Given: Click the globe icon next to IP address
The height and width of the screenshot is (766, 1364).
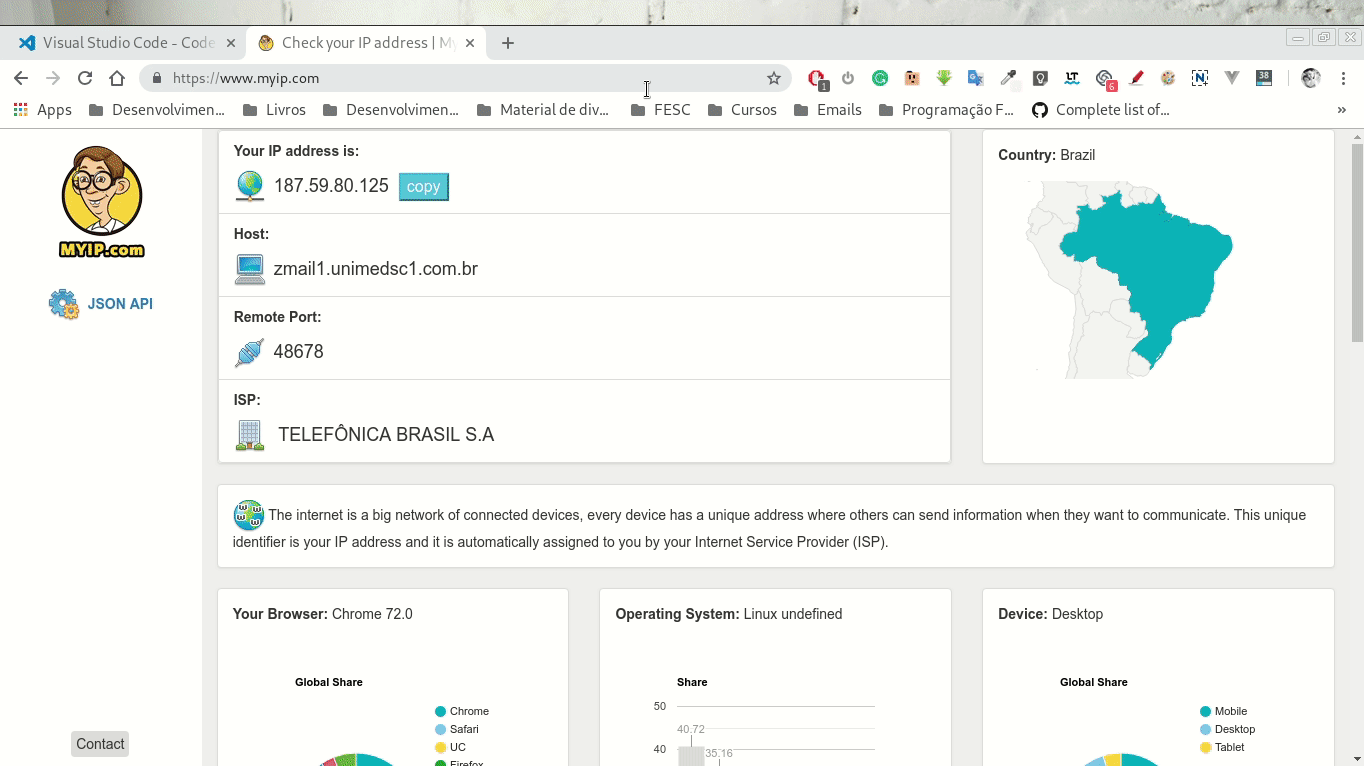Looking at the screenshot, I should [x=249, y=186].
